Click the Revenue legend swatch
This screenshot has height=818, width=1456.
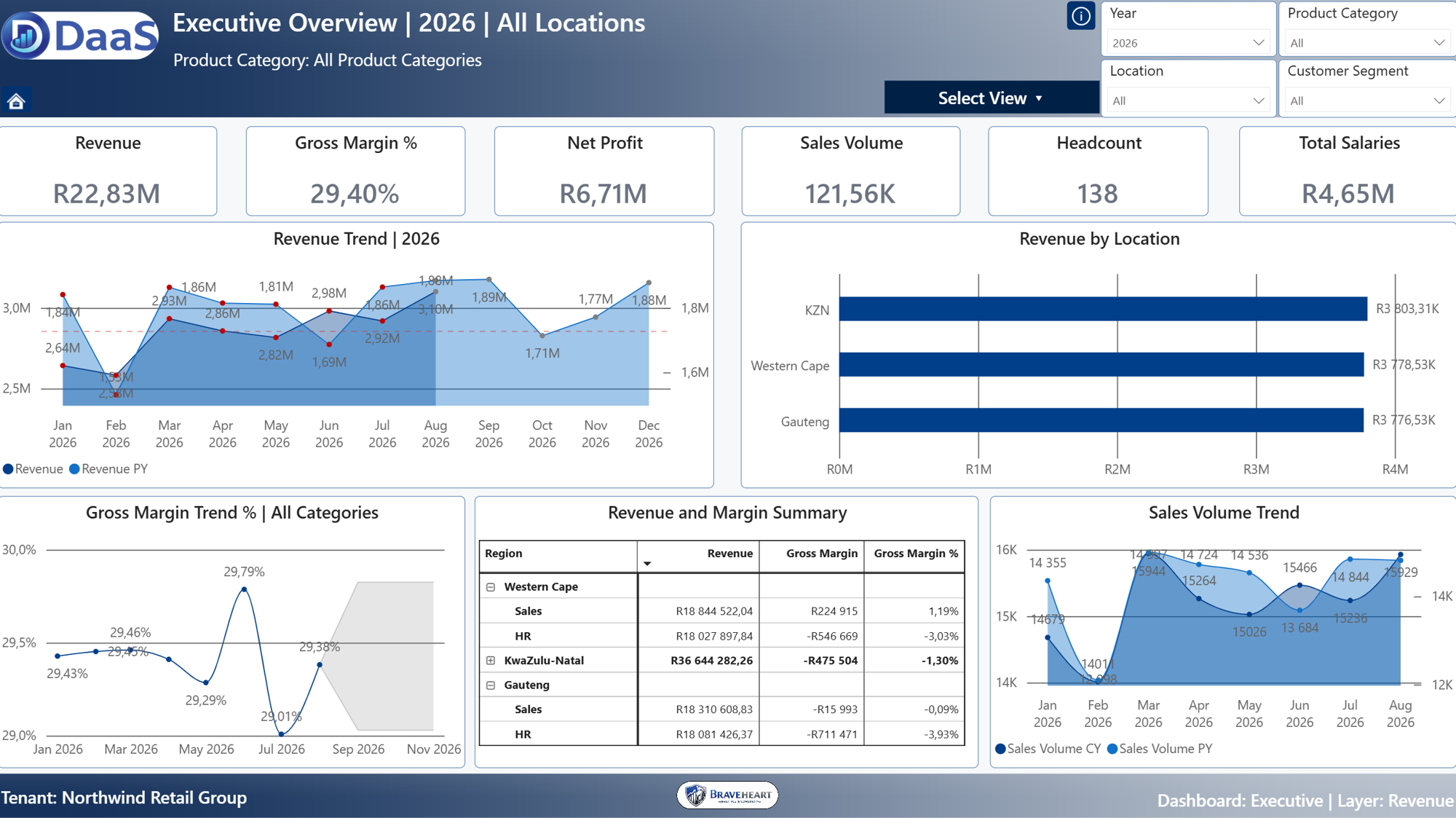[8, 469]
